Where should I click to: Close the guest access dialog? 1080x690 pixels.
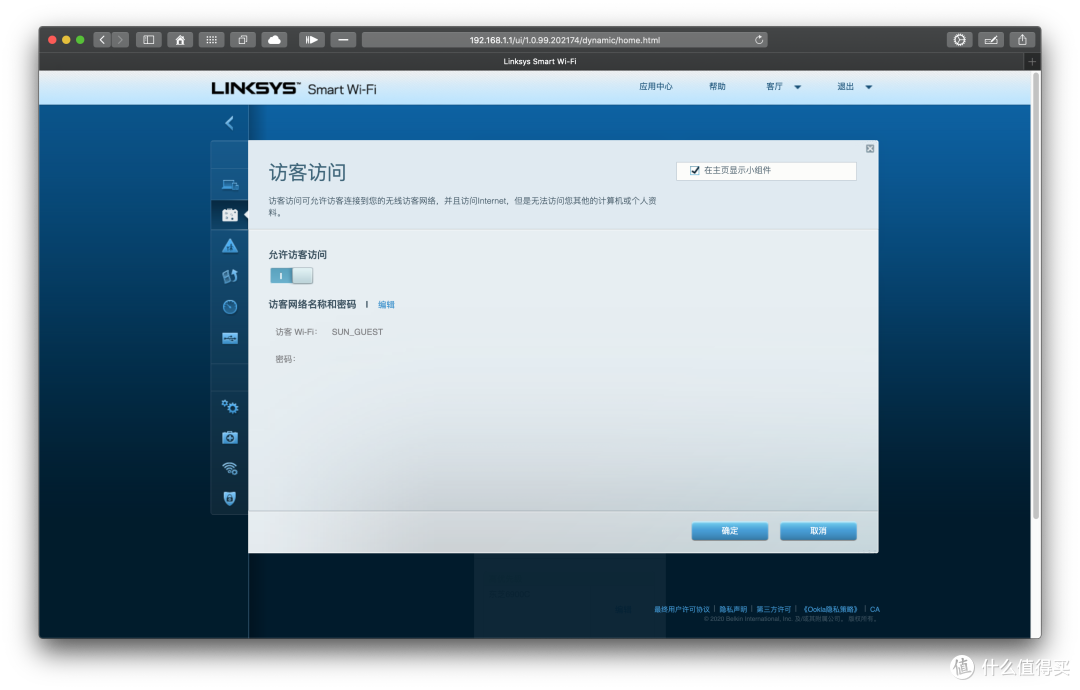point(870,149)
